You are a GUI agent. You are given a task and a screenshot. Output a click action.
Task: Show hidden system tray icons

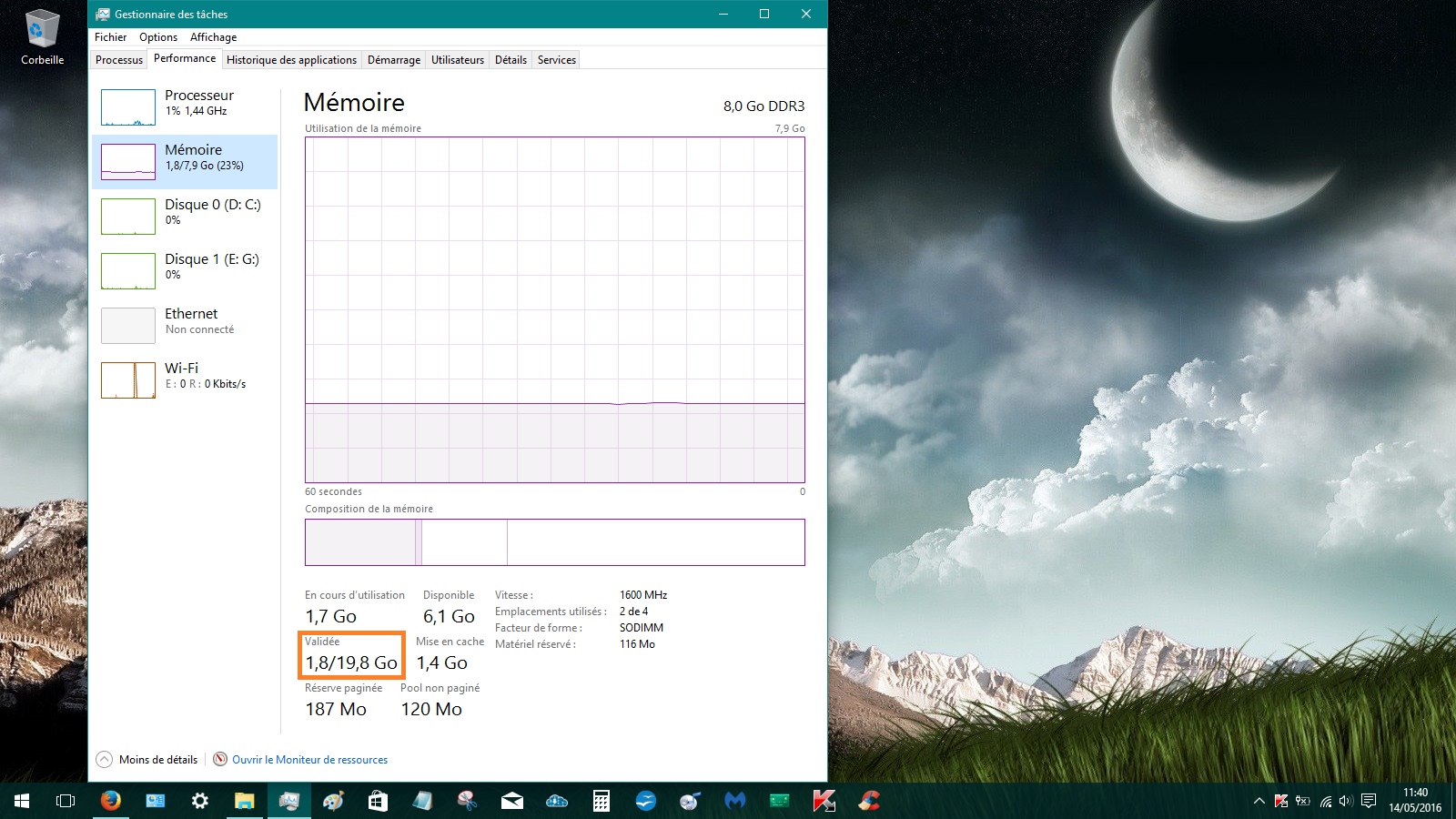pyautogui.click(x=1259, y=801)
